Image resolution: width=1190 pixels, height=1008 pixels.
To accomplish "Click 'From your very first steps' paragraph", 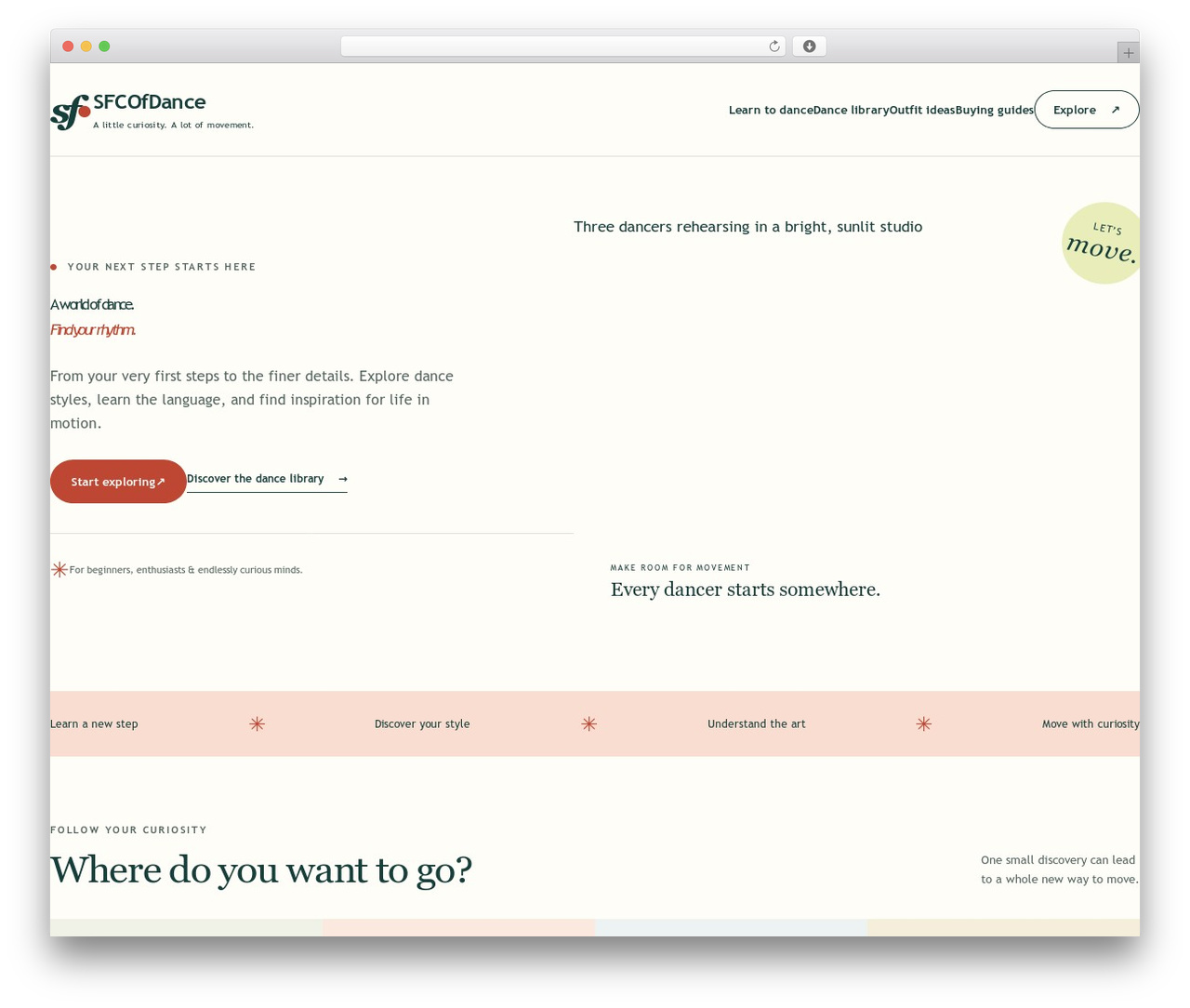I will click(252, 400).
